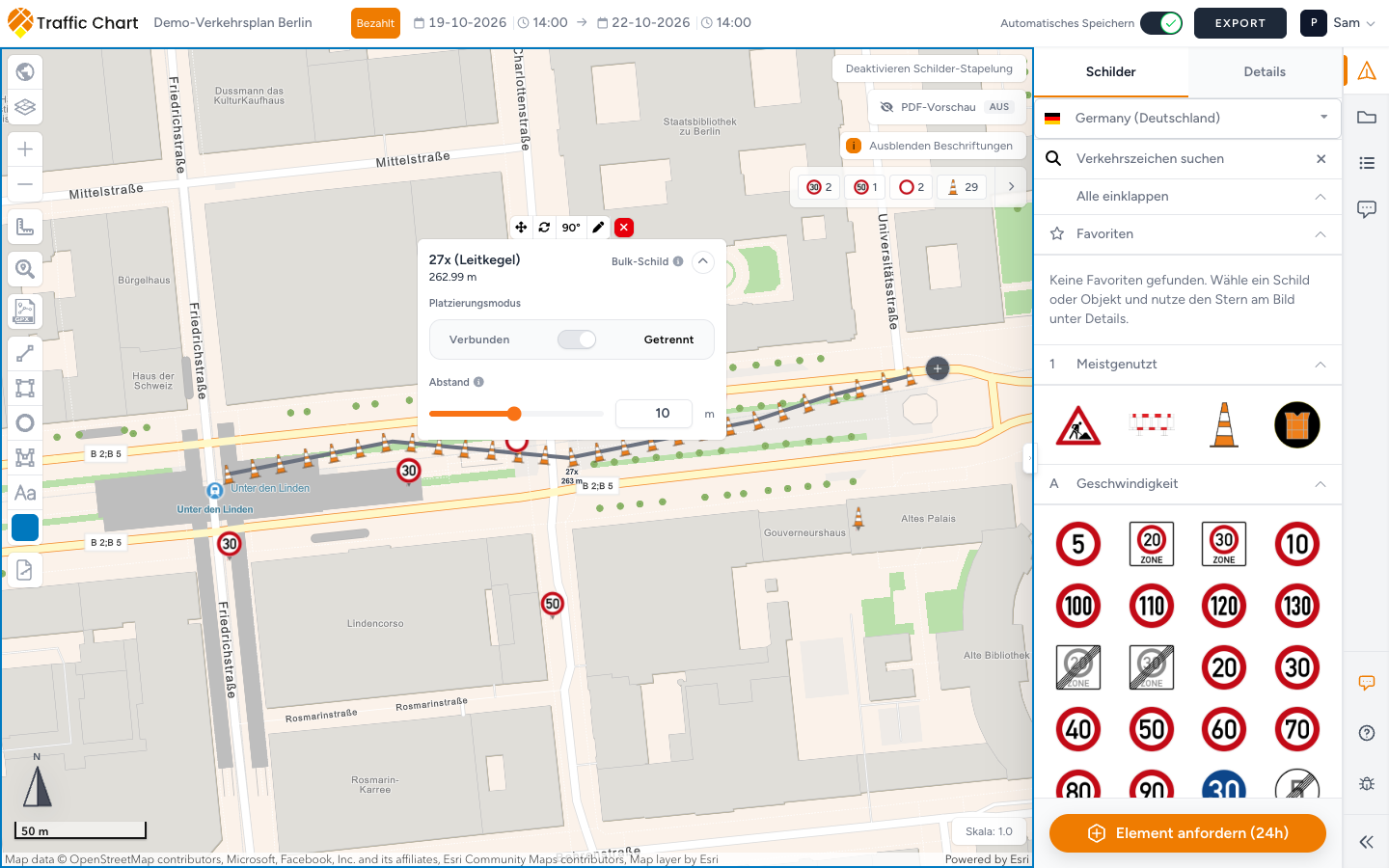Collapse the Meistgenutzt section
1389x868 pixels.
coord(1321,365)
